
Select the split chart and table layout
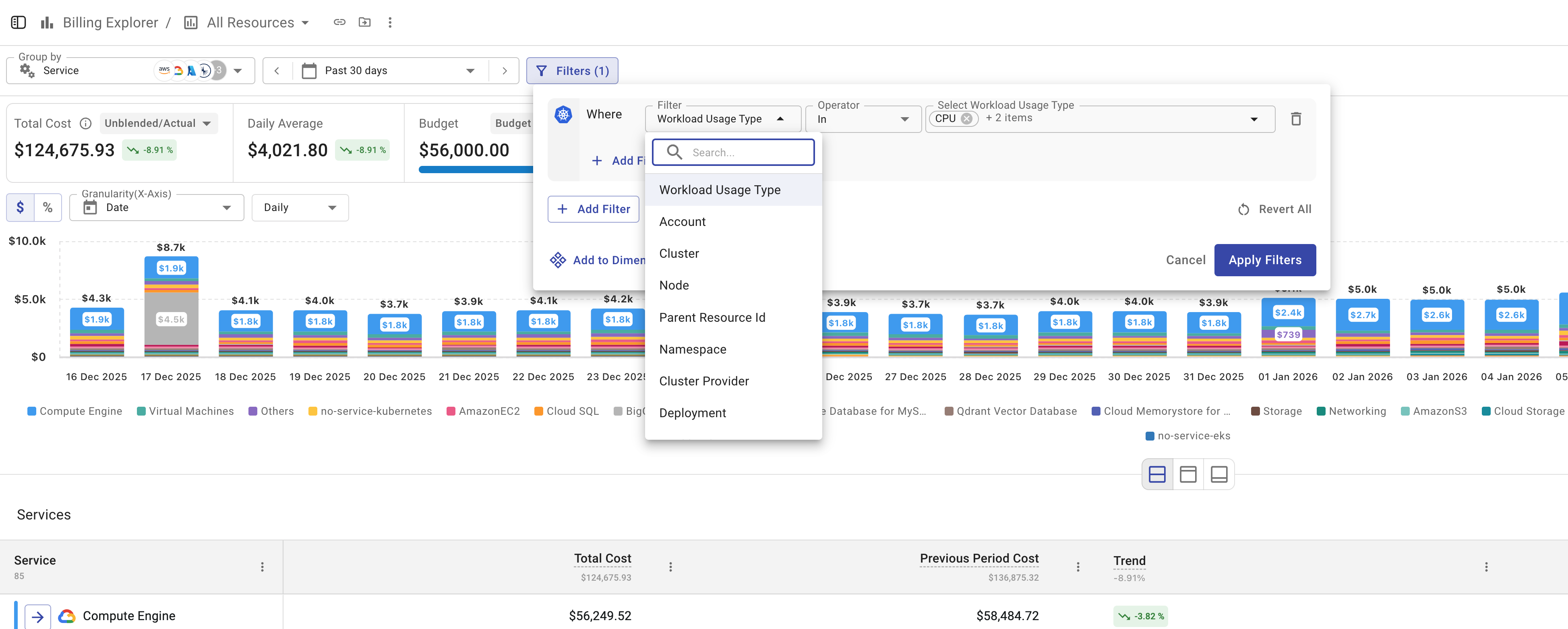[1157, 474]
